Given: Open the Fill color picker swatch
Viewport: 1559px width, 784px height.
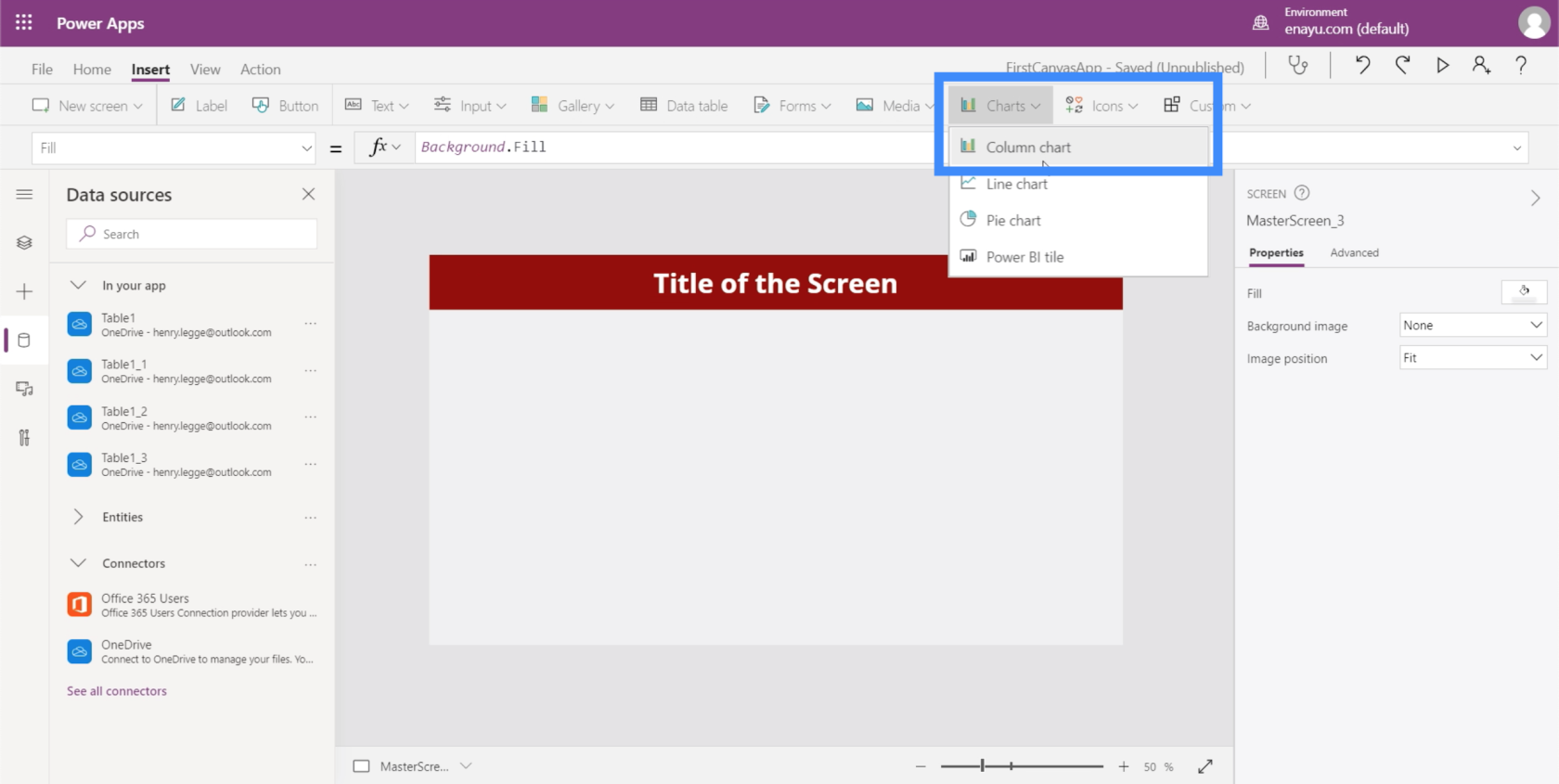Looking at the screenshot, I should point(1524,292).
